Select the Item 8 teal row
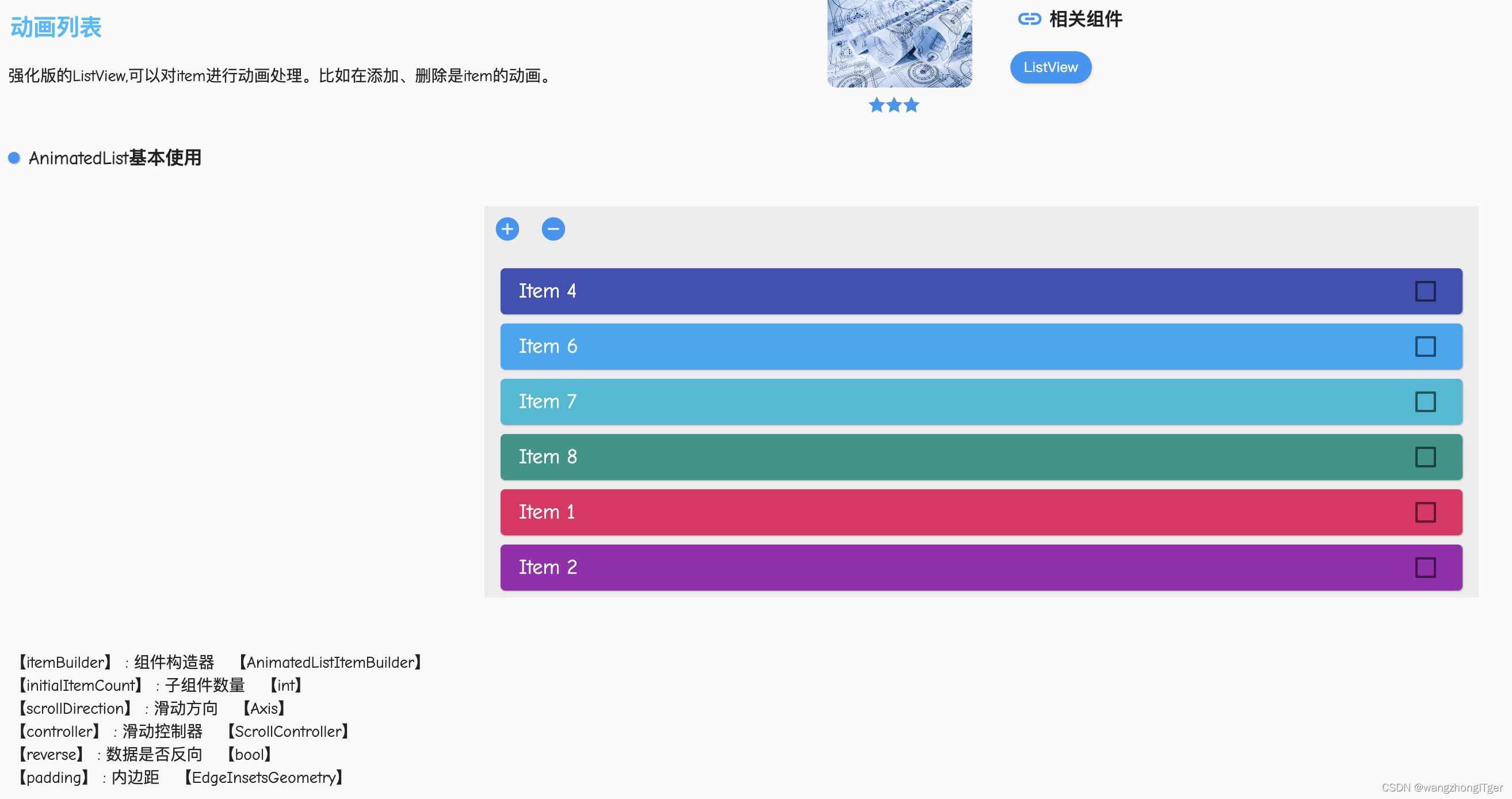 981,456
